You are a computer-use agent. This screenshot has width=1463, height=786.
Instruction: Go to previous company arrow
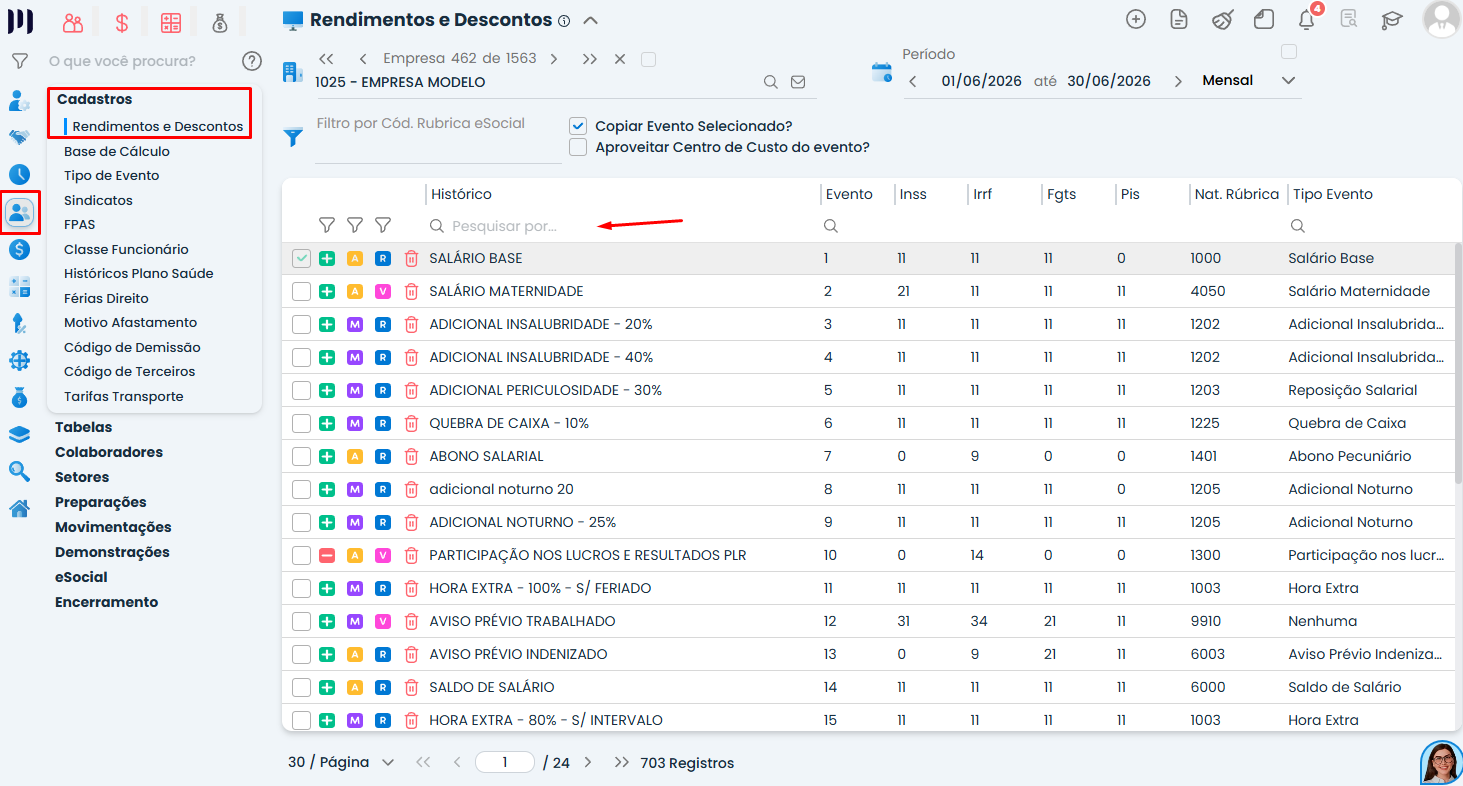point(362,59)
